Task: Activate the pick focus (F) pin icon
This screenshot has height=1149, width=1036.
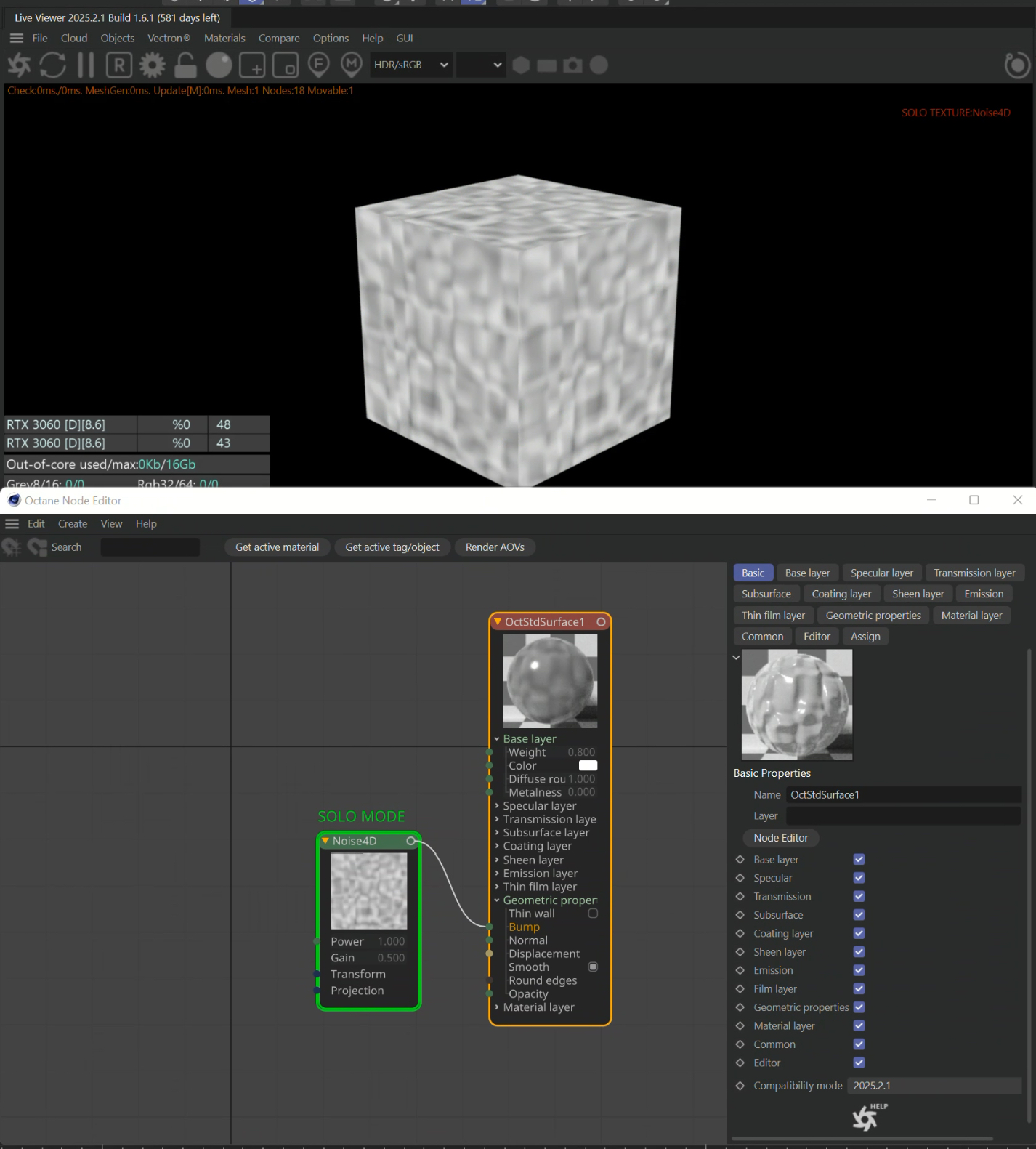Action: pyautogui.click(x=318, y=65)
